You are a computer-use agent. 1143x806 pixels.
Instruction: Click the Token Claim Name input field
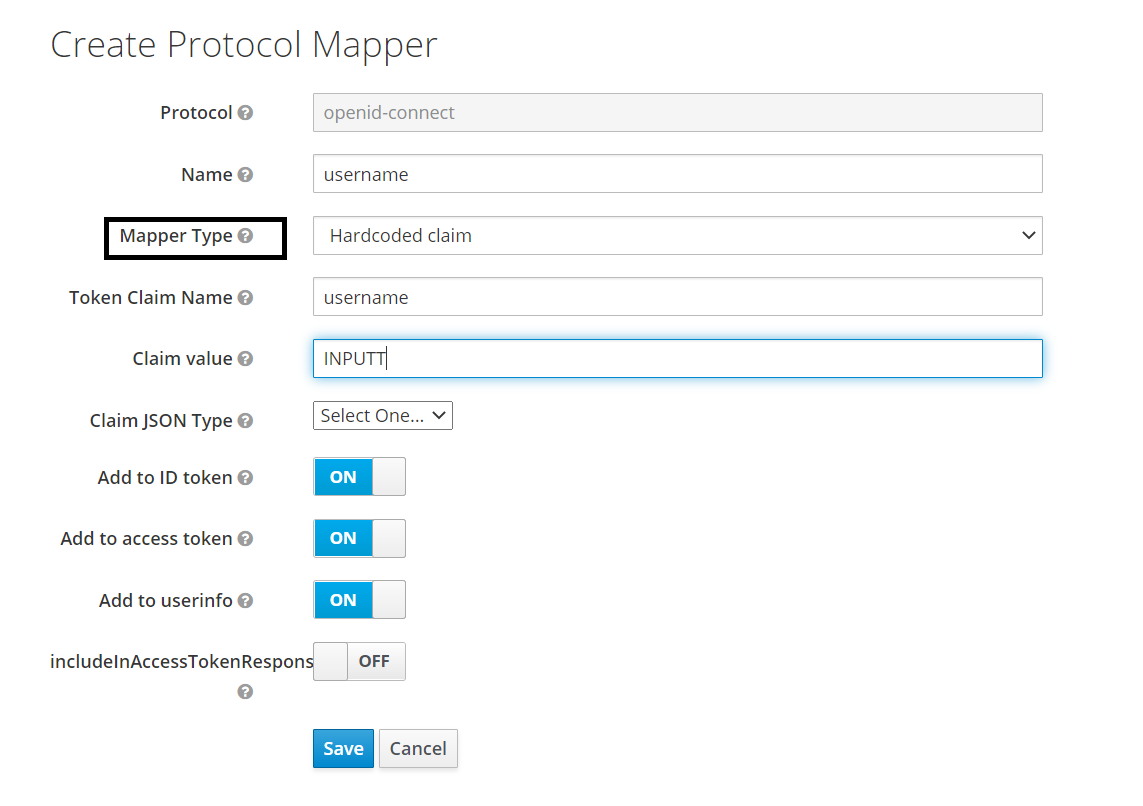pyautogui.click(x=677, y=297)
